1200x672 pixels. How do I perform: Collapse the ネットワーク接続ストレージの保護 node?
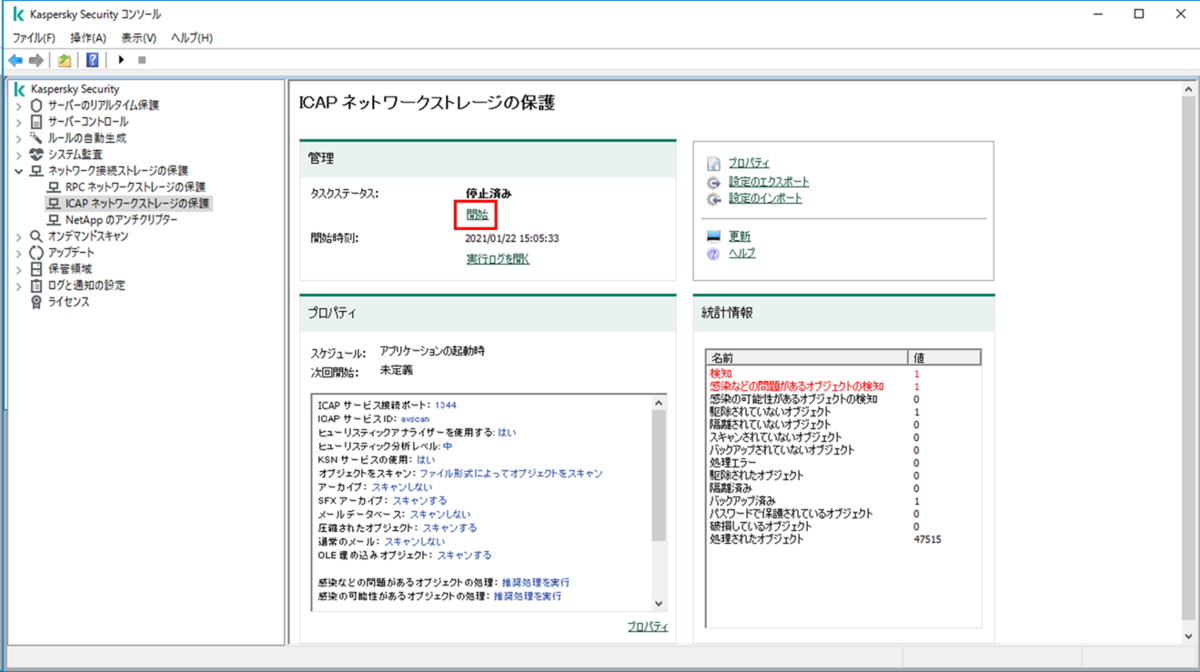19,170
